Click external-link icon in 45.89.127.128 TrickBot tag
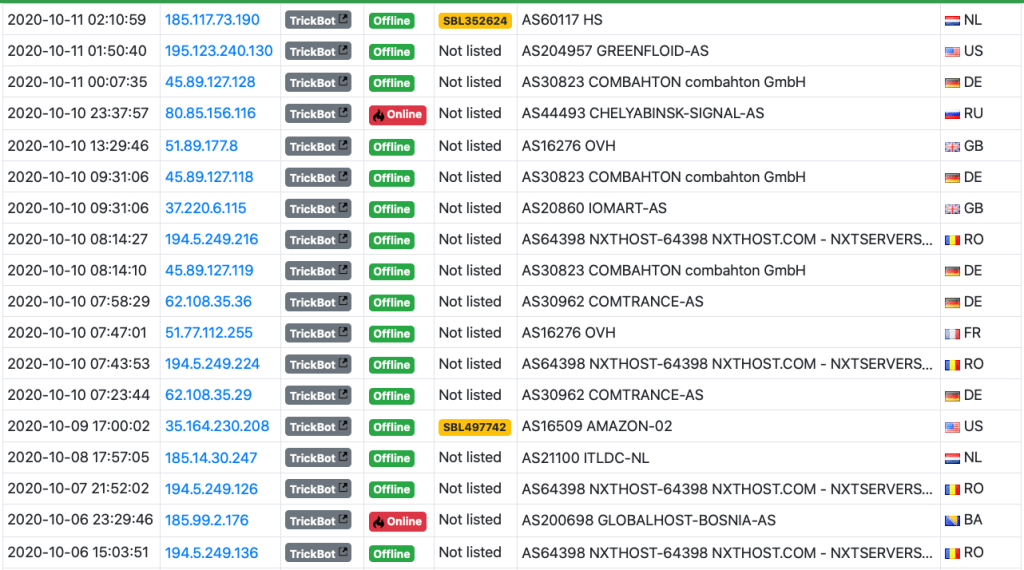The image size is (1024, 570). click(x=343, y=82)
